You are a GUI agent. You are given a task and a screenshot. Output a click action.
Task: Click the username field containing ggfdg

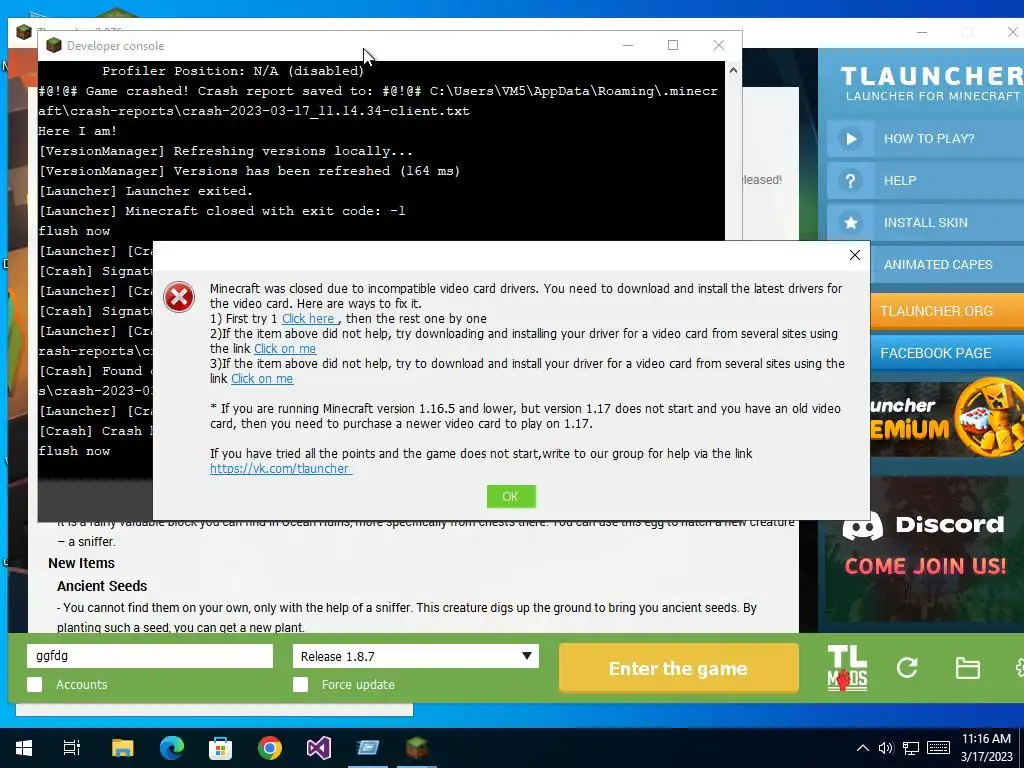click(150, 656)
